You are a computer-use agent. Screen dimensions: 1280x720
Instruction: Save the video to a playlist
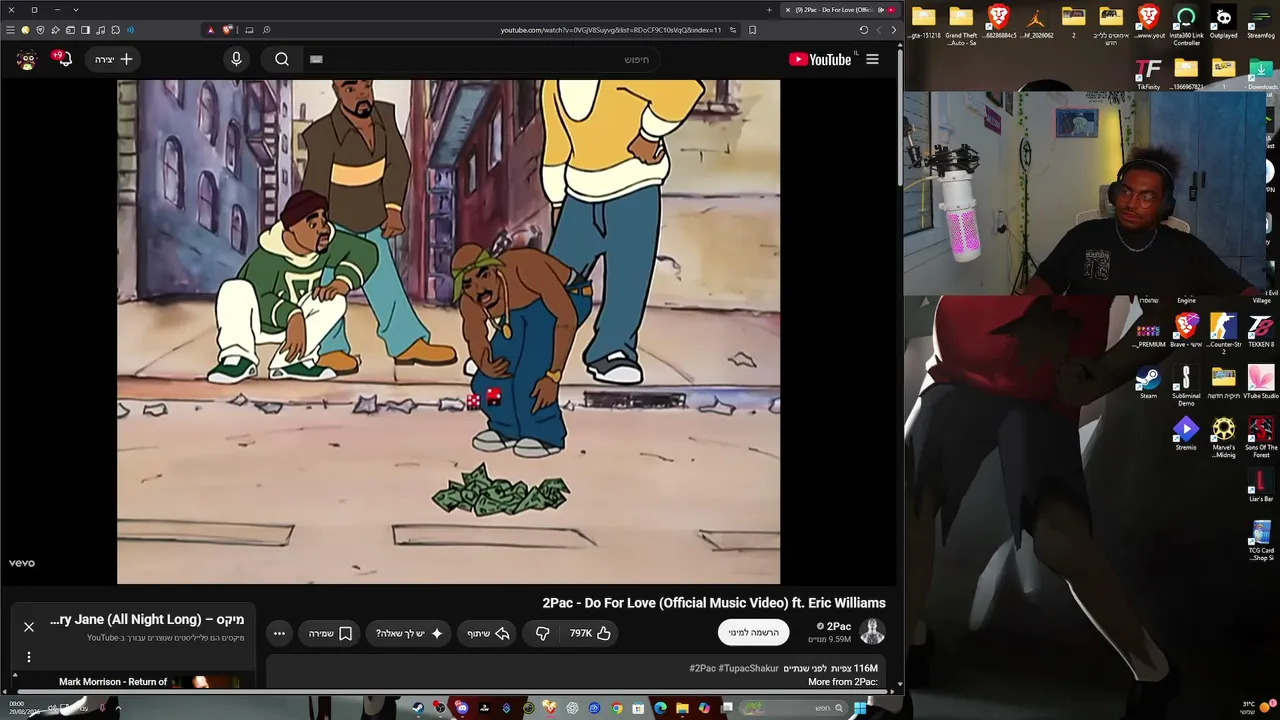click(331, 633)
